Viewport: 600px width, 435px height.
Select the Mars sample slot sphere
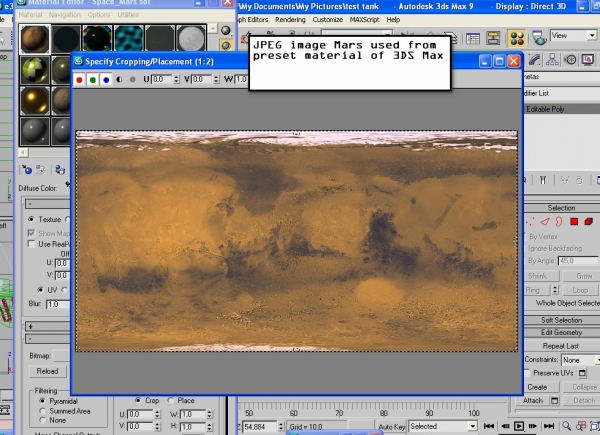pos(35,39)
